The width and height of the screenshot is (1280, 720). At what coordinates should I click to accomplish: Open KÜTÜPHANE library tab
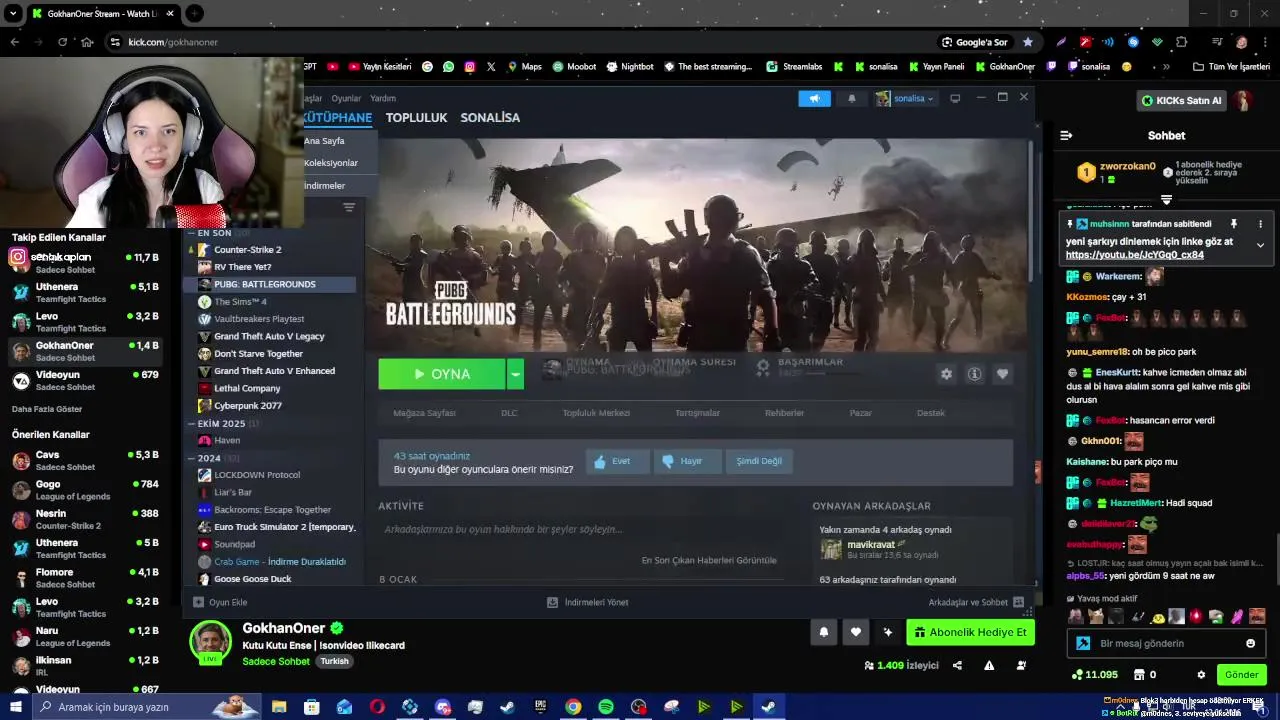[x=338, y=117]
